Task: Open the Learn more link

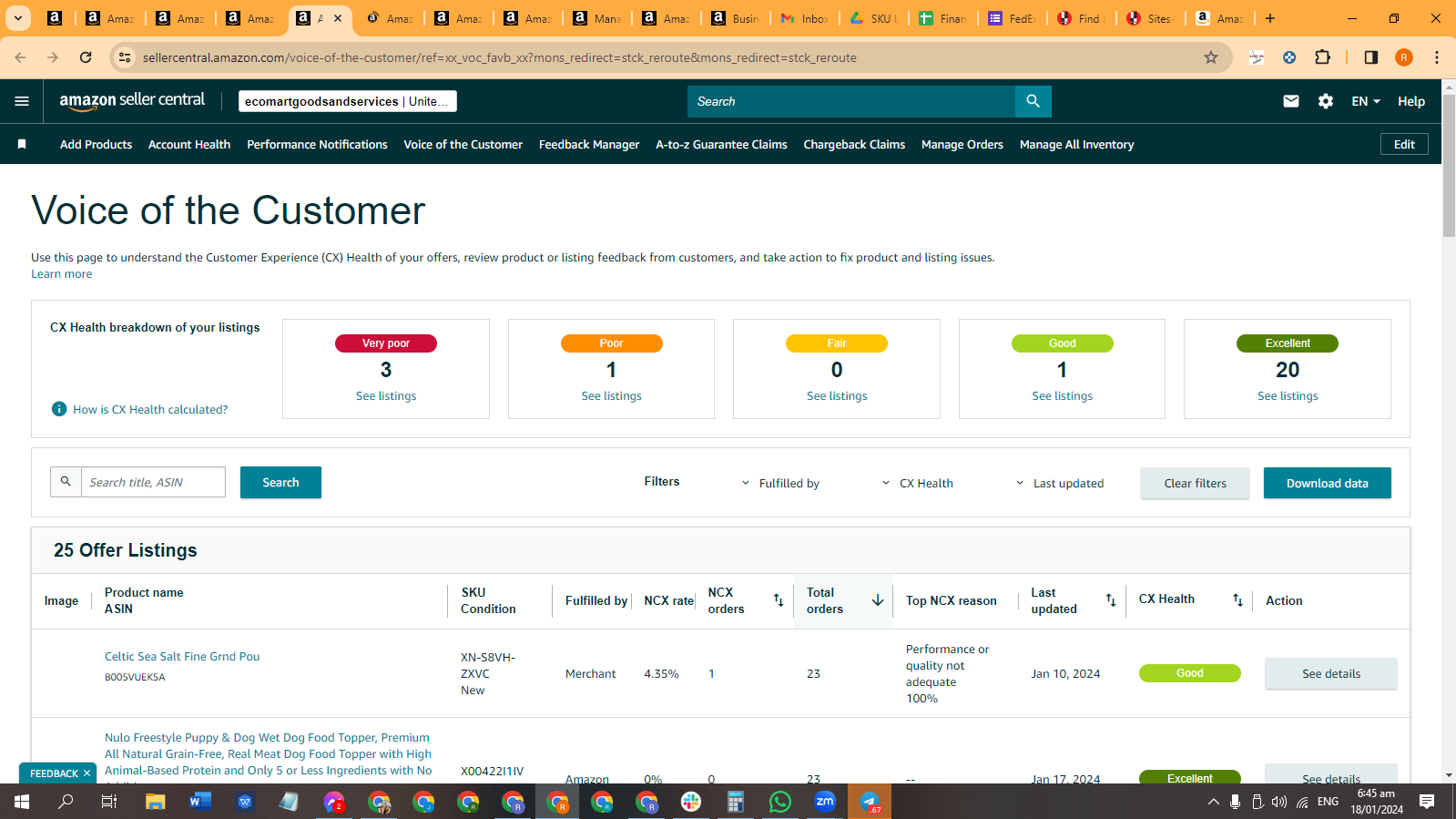Action: (x=61, y=274)
